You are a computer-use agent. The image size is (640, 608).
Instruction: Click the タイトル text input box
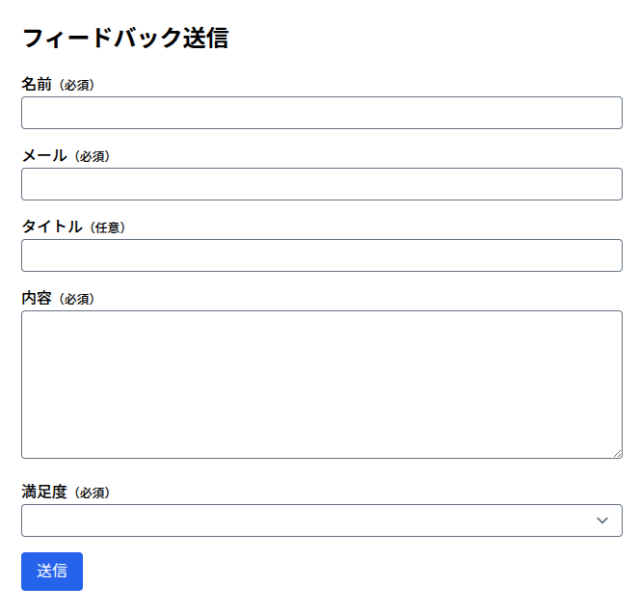(321, 256)
